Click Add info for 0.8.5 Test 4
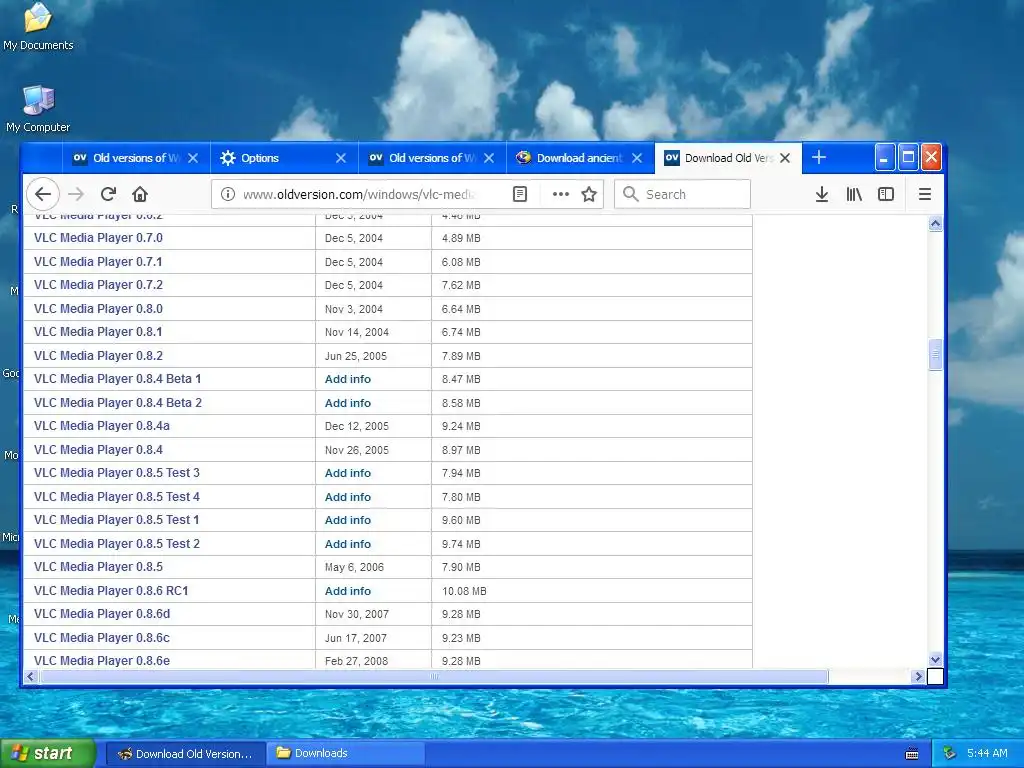Image resolution: width=1024 pixels, height=768 pixels. point(347,497)
